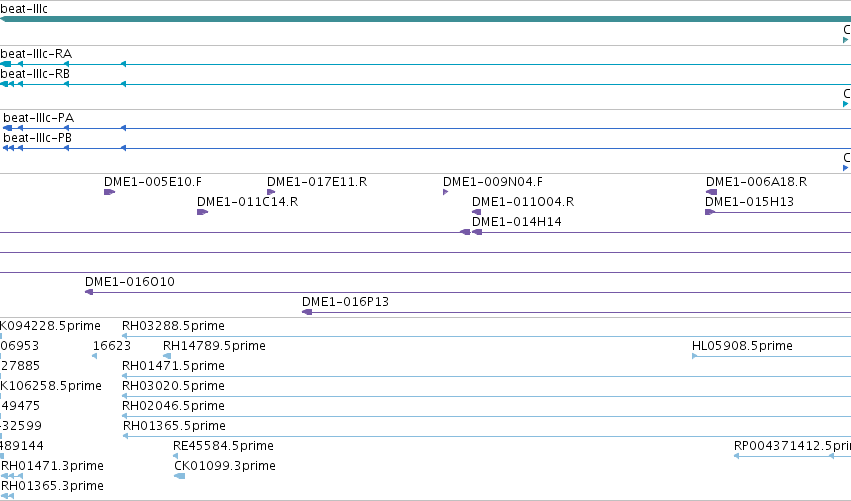The height and width of the screenshot is (501, 851).
Task: Select the RH01471.5prime EST label
Action: (173, 366)
